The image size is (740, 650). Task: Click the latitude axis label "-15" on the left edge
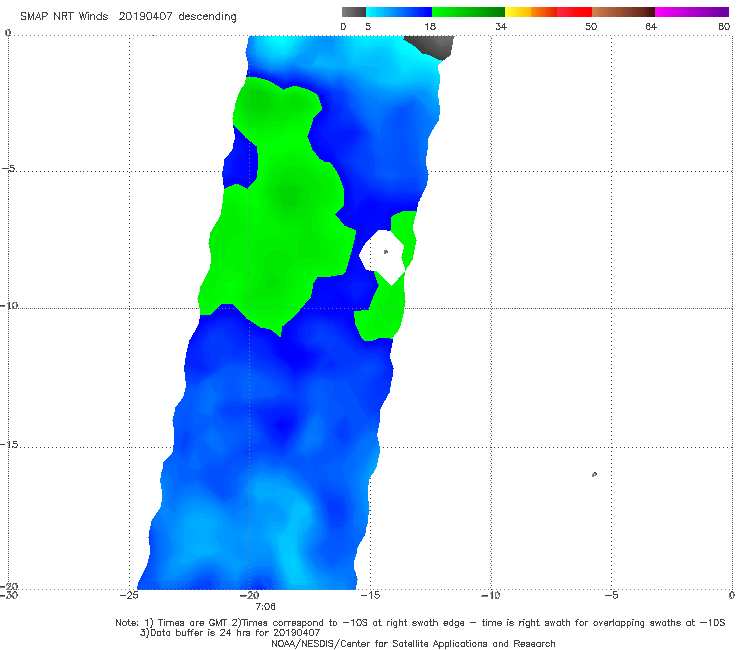[9, 445]
